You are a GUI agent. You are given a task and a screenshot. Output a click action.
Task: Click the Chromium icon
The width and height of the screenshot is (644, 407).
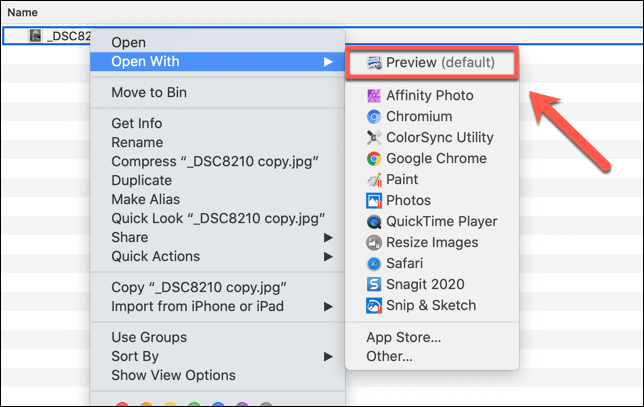(x=374, y=117)
